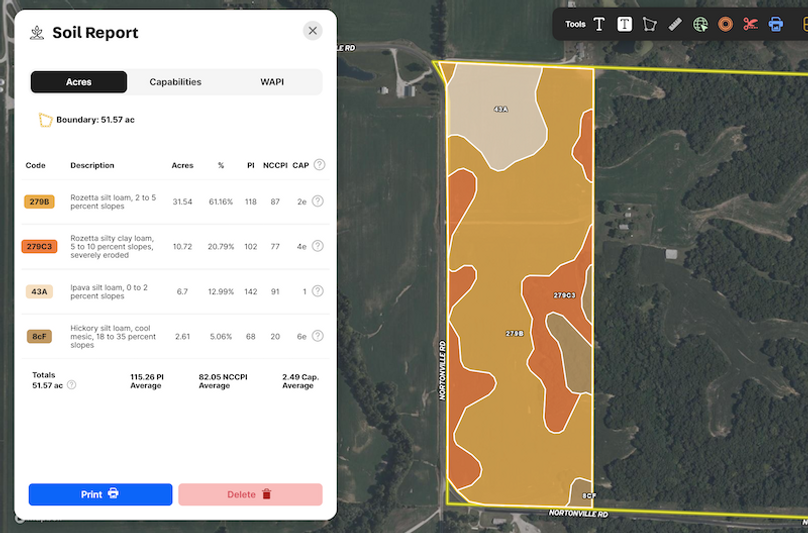Click the 279C3 orange soil badge

point(41,246)
